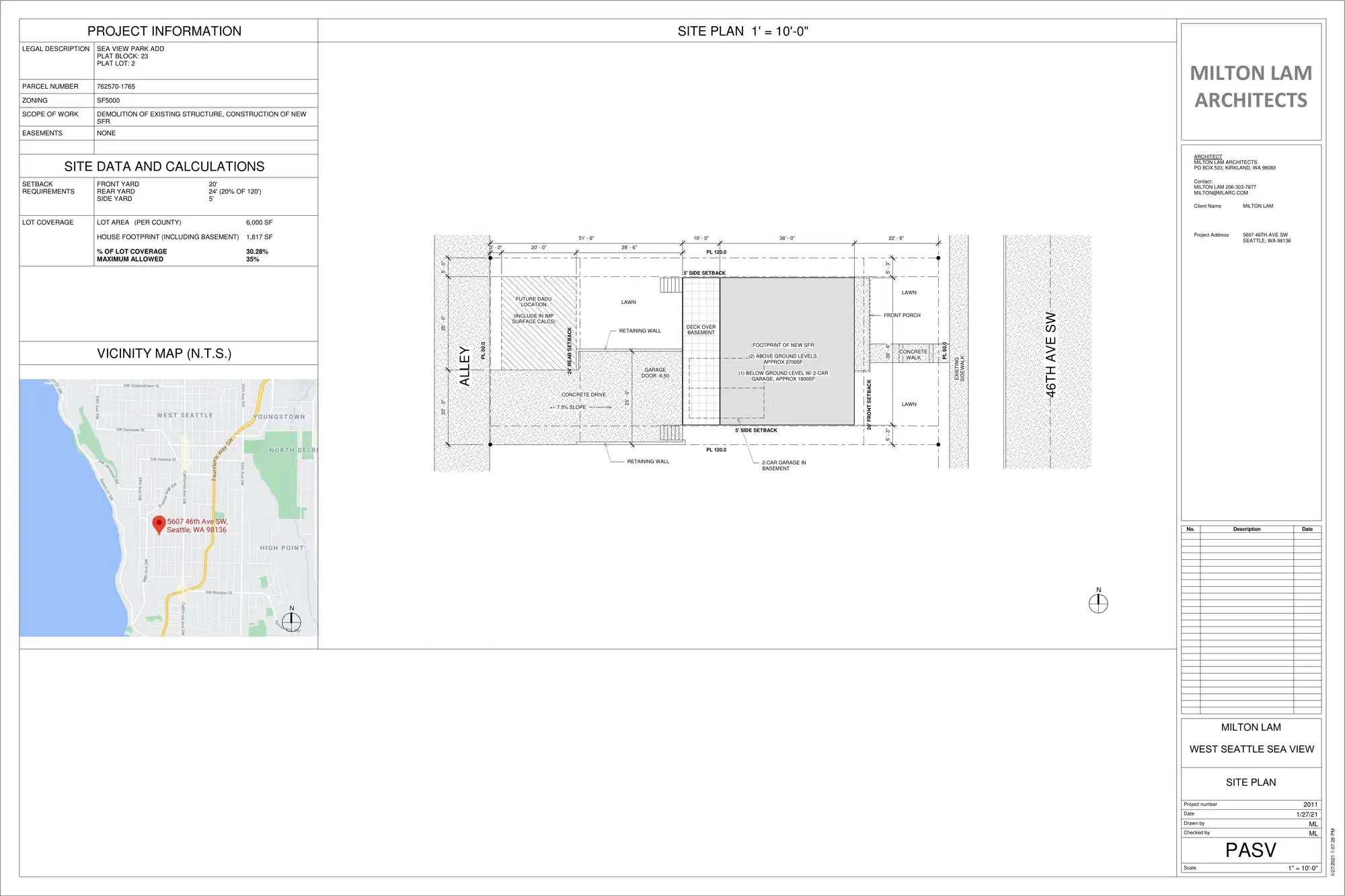This screenshot has height=896, width=1345.
Task: Click WEST SEATTLE label on the map
Action: [x=185, y=415]
